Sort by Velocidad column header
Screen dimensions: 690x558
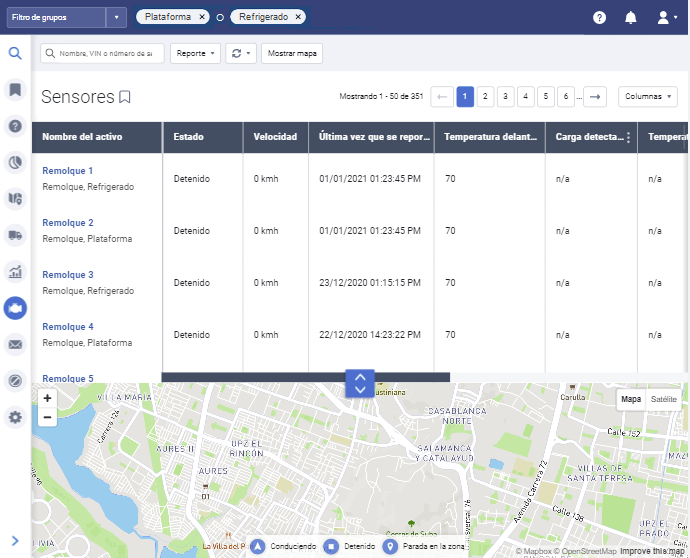pos(275,137)
